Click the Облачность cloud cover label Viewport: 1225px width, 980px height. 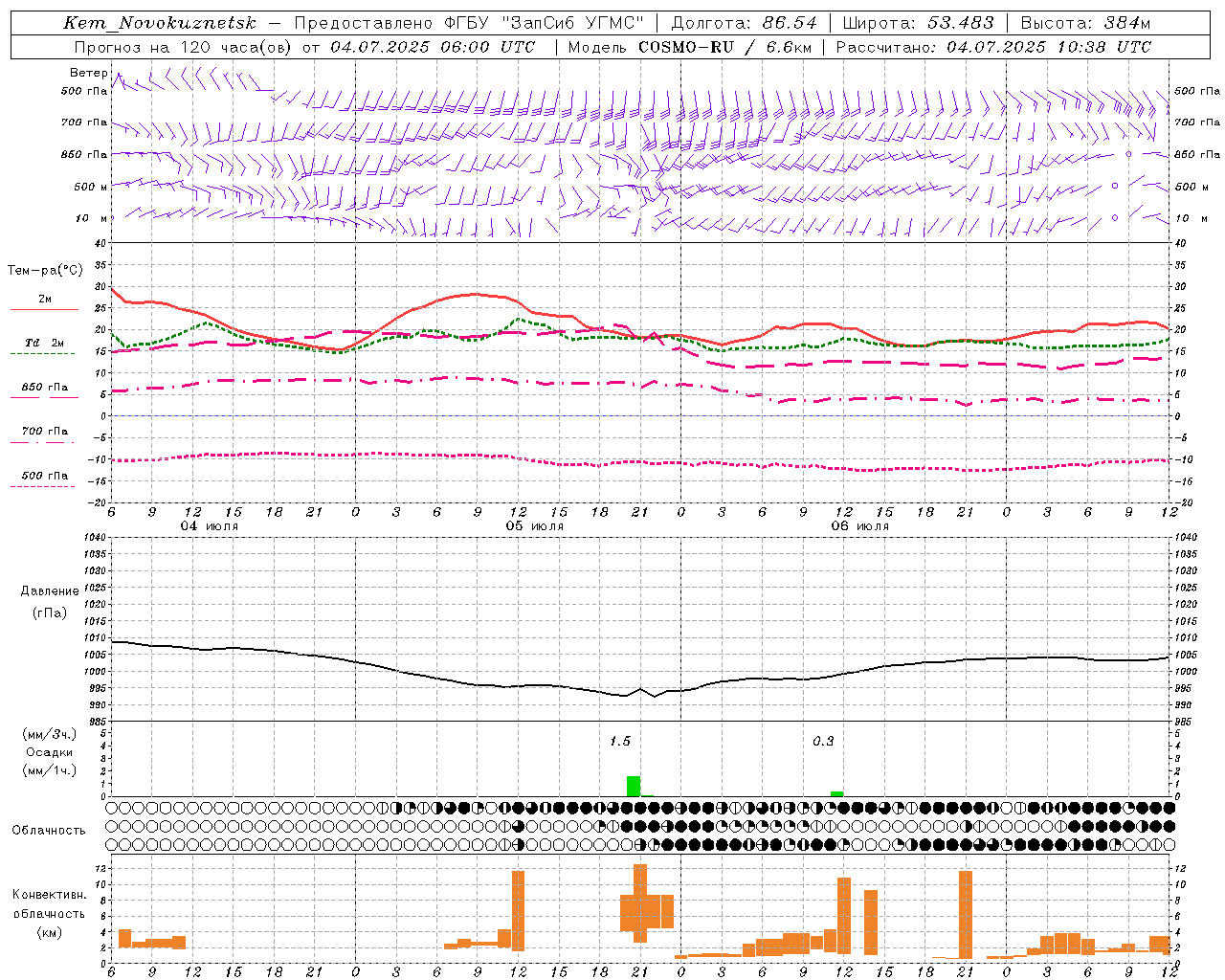(49, 830)
